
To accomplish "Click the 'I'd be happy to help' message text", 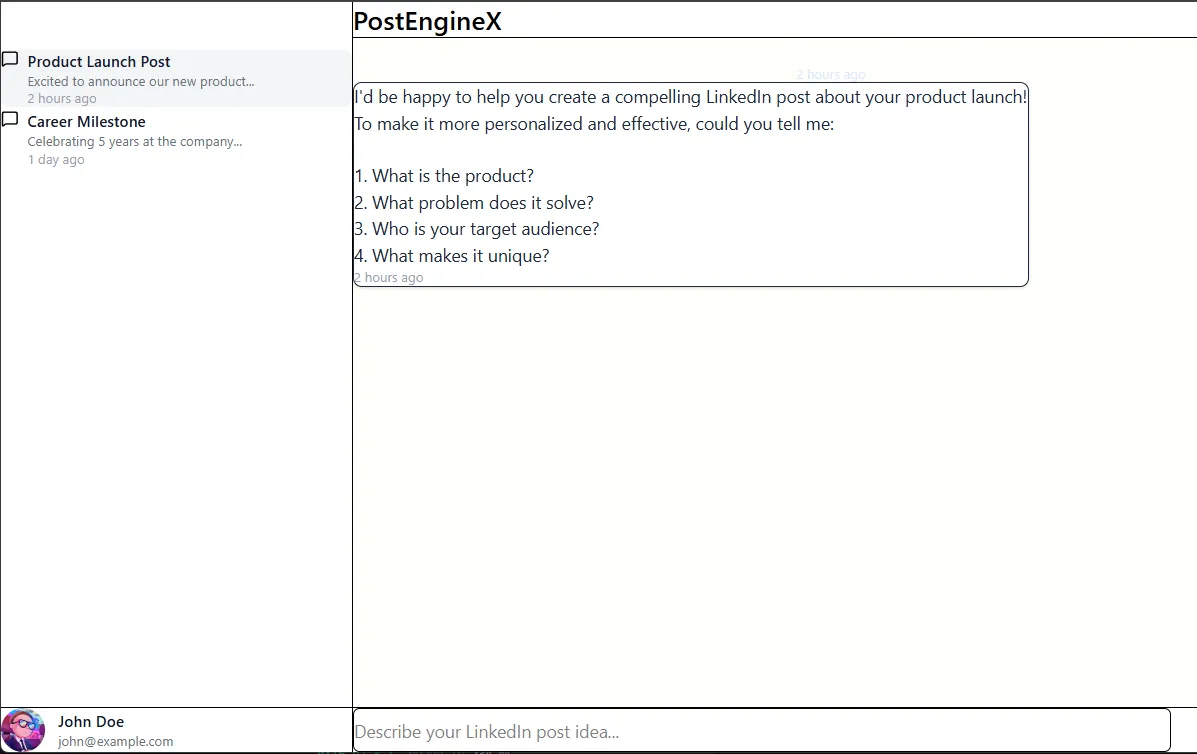I will [x=690, y=98].
